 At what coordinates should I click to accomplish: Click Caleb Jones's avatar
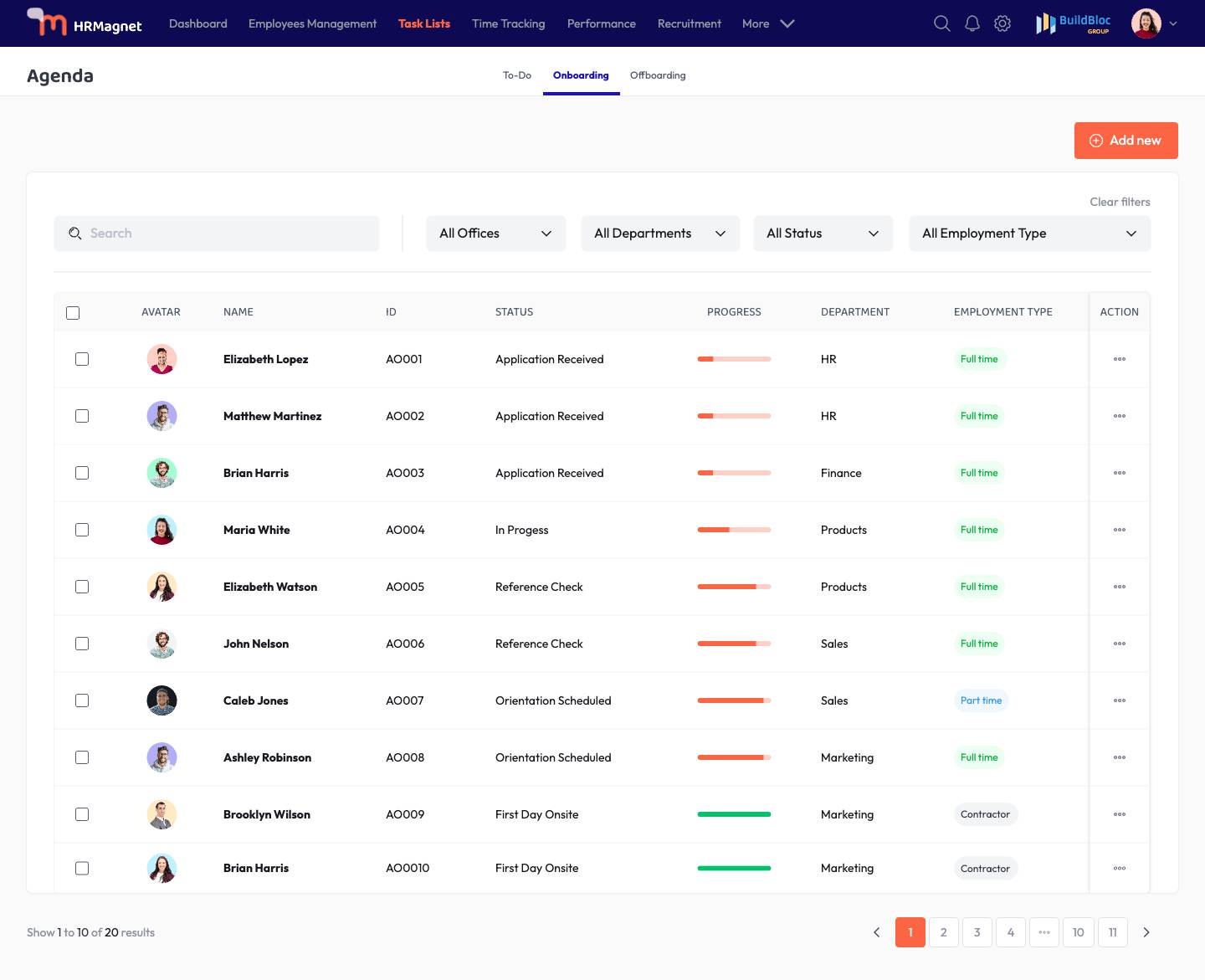pyautogui.click(x=162, y=700)
